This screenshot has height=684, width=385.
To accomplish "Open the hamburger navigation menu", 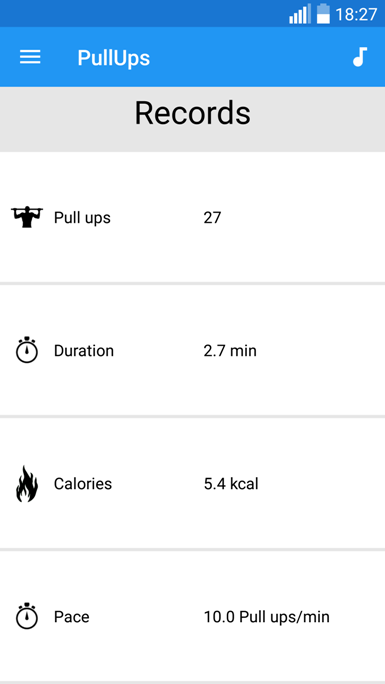I will tap(30, 57).
